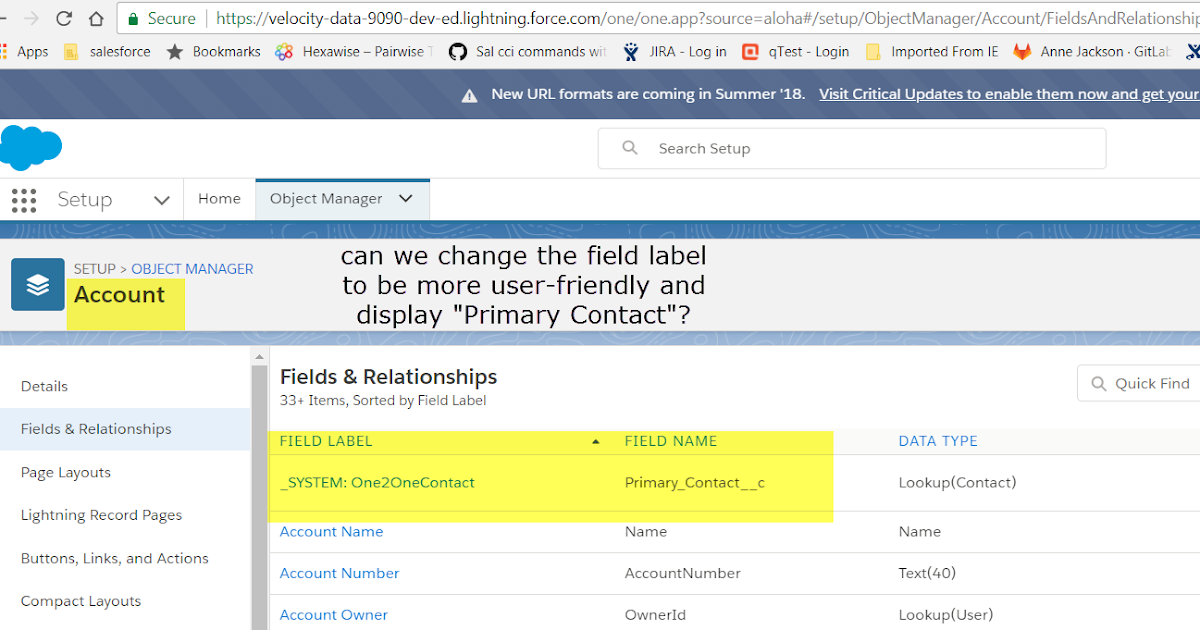Click Text(40) data type cell
This screenshot has height=630, width=1200.
[927, 573]
